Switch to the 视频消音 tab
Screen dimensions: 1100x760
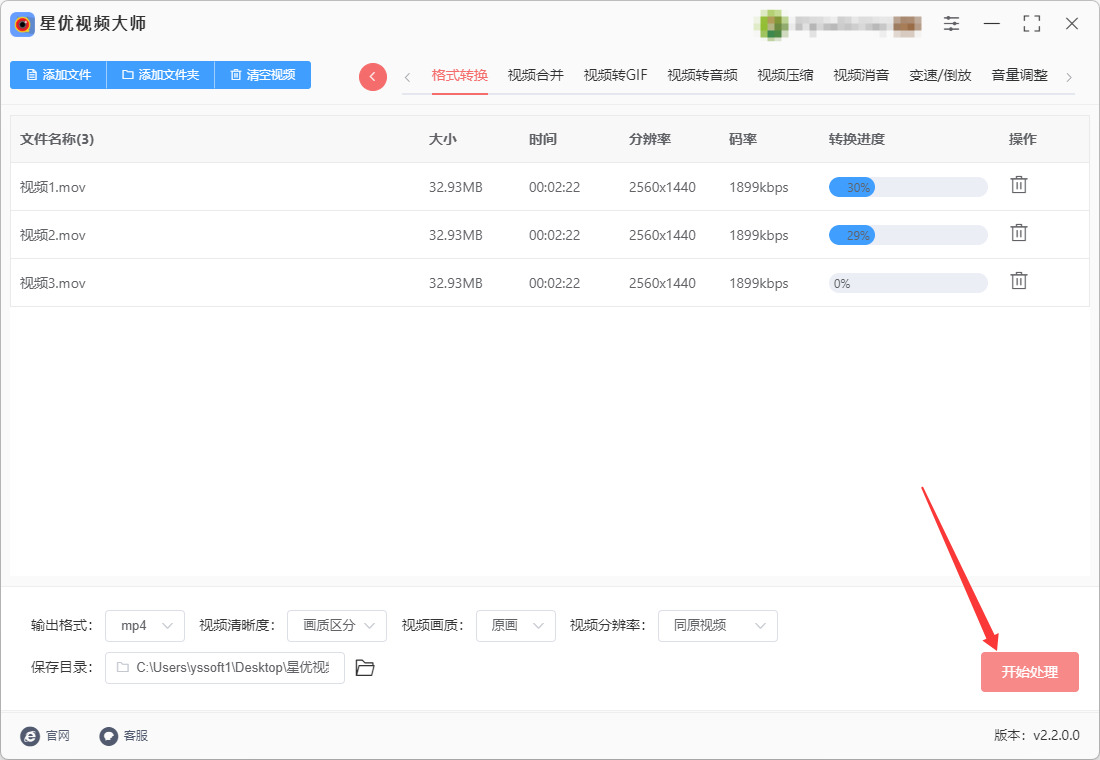click(x=861, y=76)
